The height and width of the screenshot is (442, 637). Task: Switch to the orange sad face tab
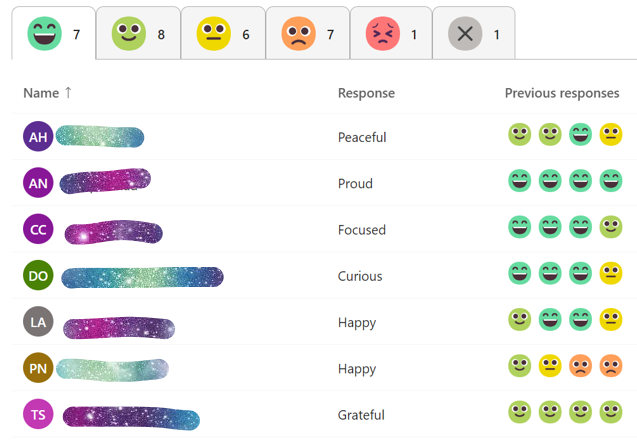point(308,33)
